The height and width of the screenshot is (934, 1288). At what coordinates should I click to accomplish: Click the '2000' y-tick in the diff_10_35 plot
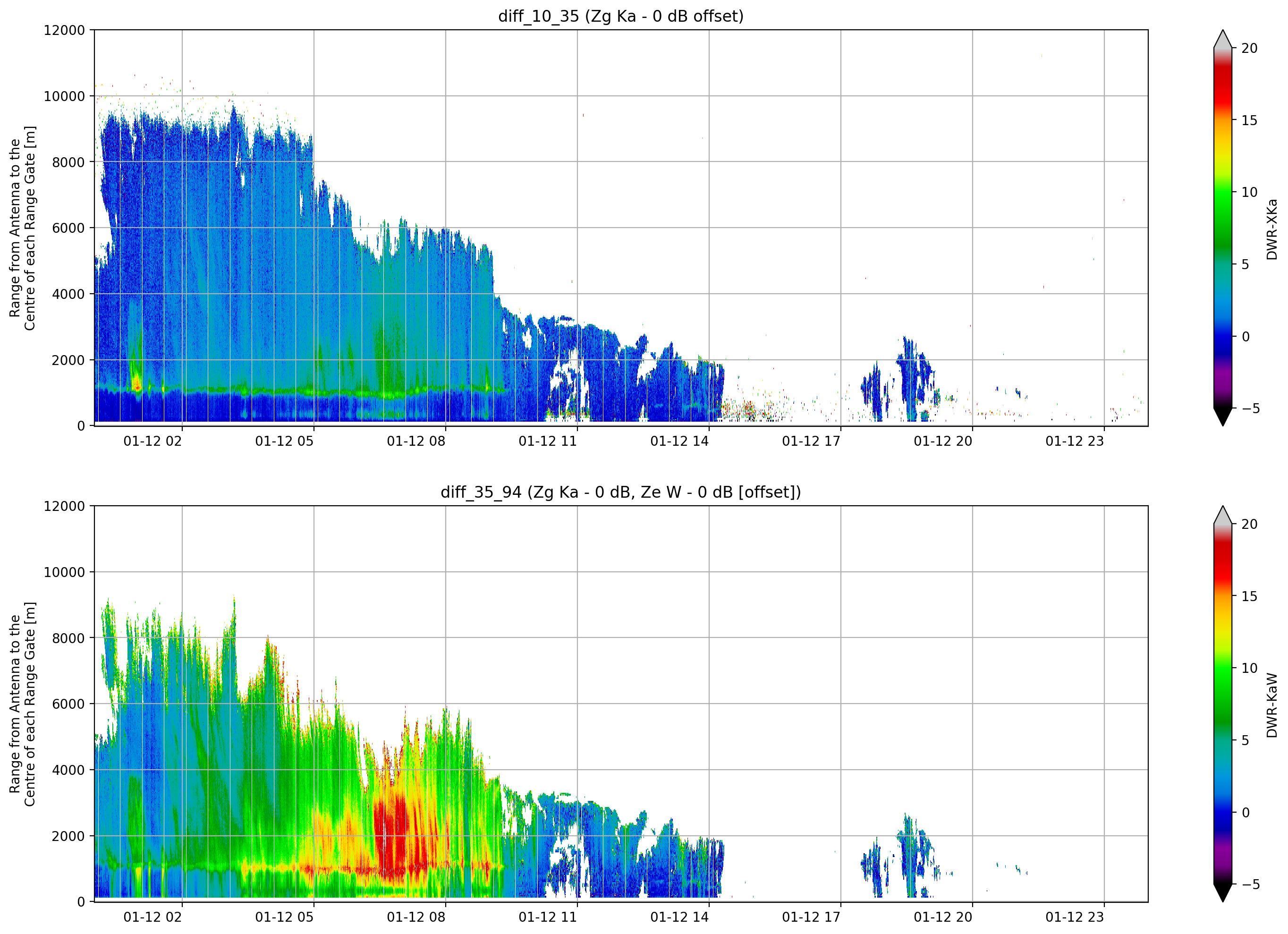[x=68, y=360]
